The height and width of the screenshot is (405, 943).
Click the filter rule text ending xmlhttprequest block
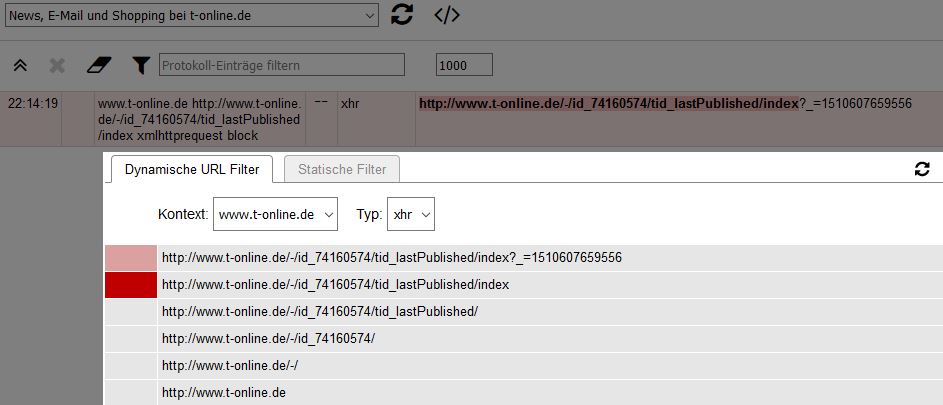click(x=198, y=119)
